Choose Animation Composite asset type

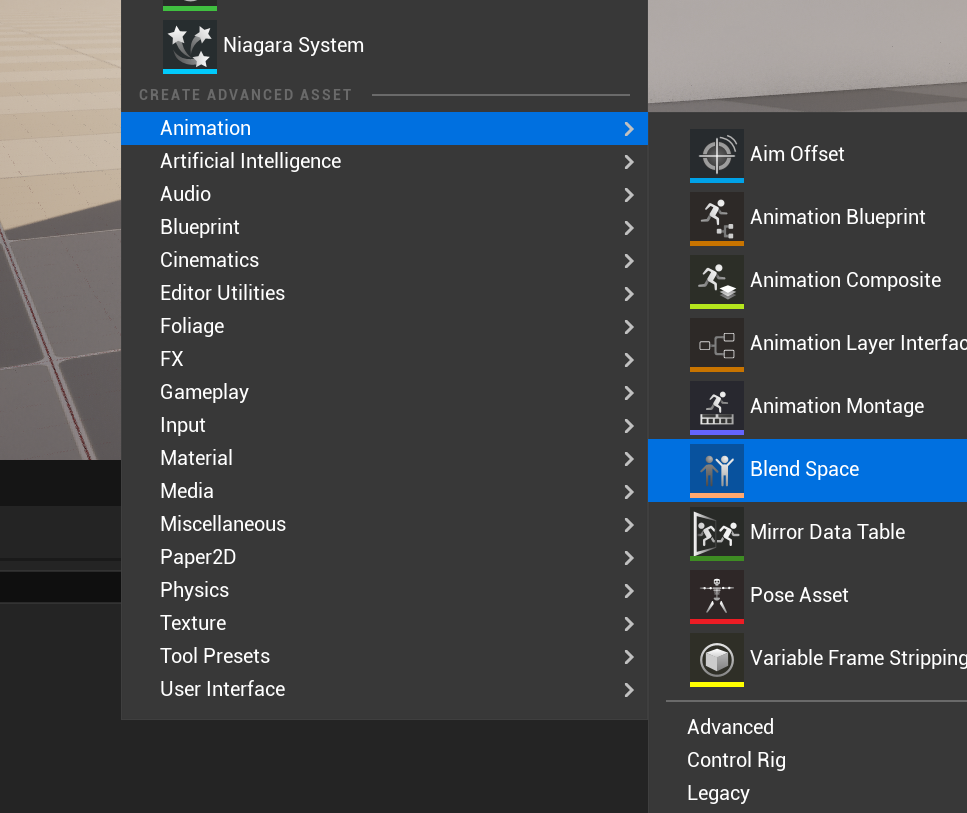pyautogui.click(x=807, y=281)
